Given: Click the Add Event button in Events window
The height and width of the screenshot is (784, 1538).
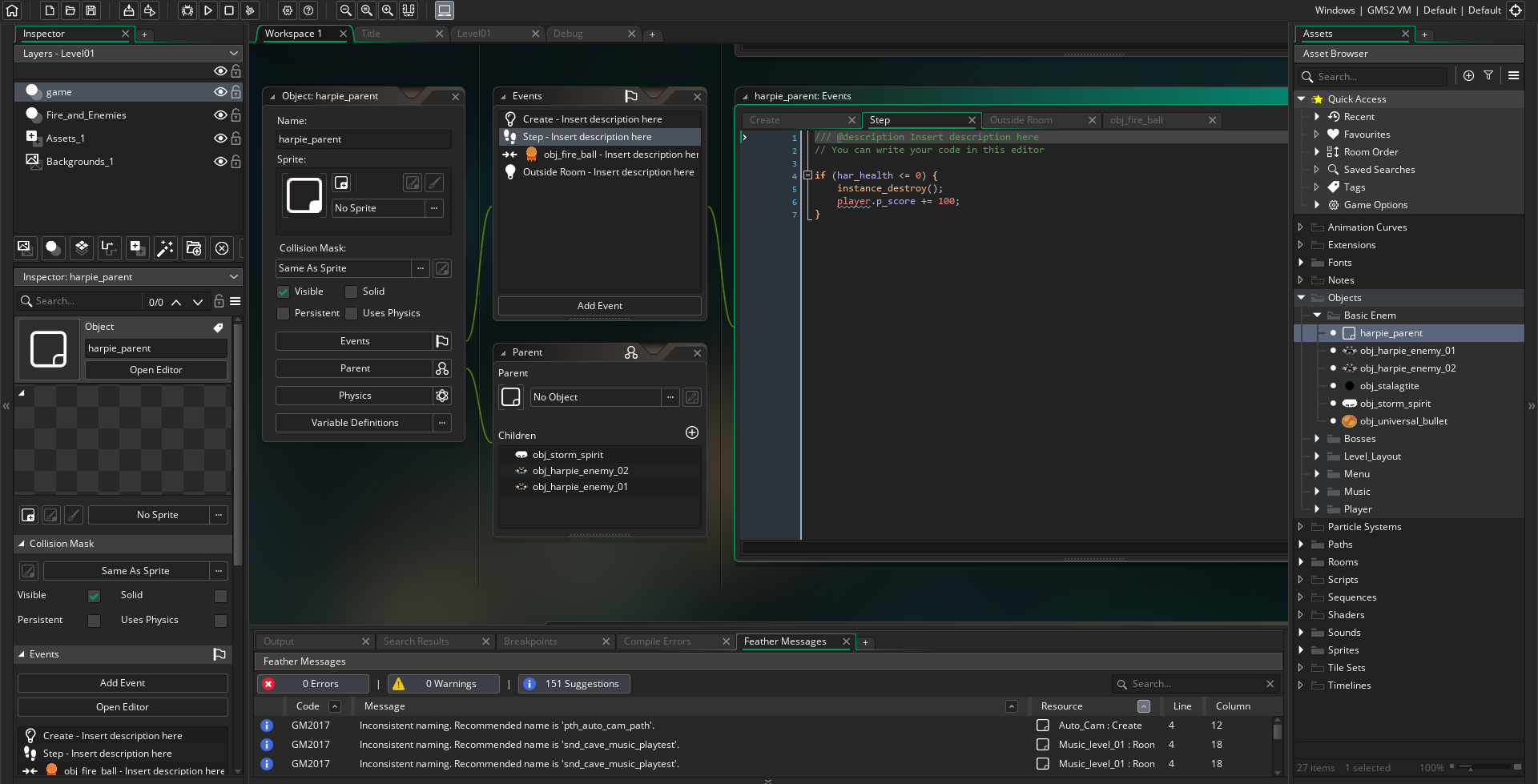Looking at the screenshot, I should (599, 306).
